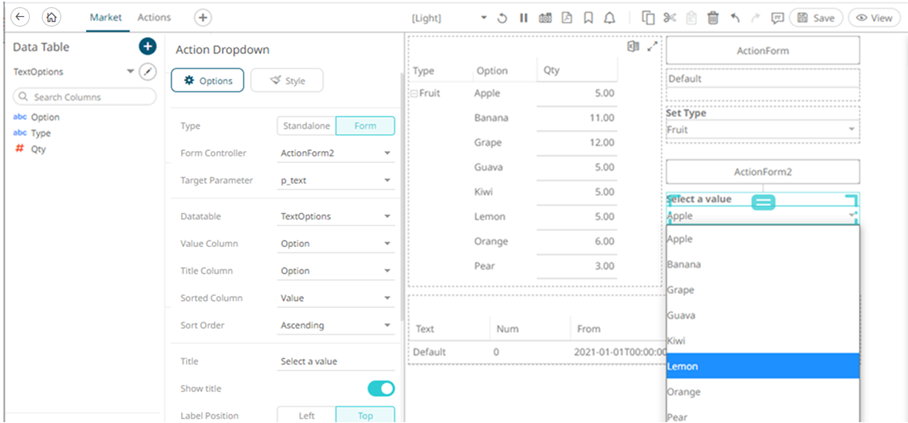908x423 pixels.
Task: Pause using the pause icon in toolbar
Action: [523, 18]
